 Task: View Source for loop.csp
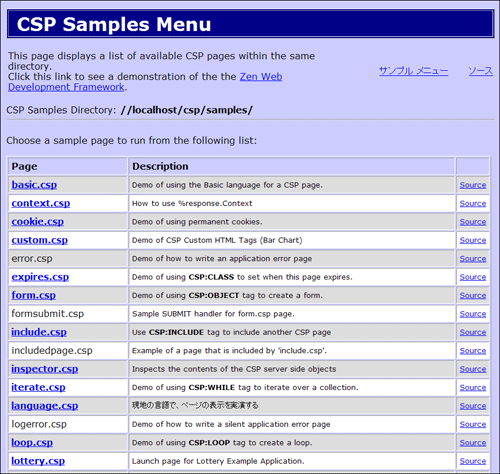point(473,443)
